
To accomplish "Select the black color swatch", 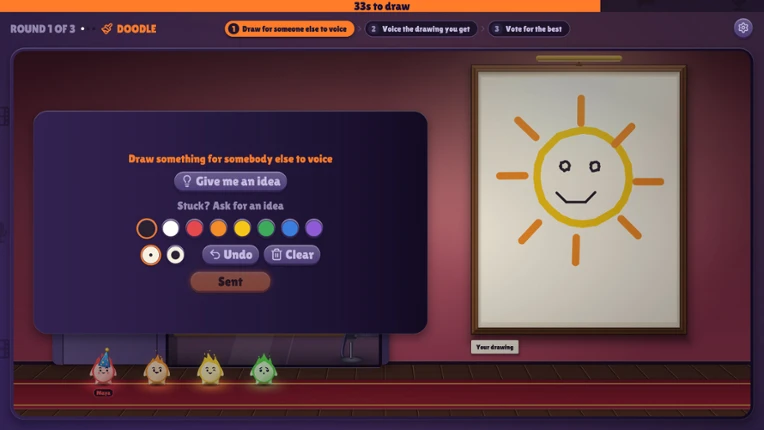I will (x=147, y=228).
